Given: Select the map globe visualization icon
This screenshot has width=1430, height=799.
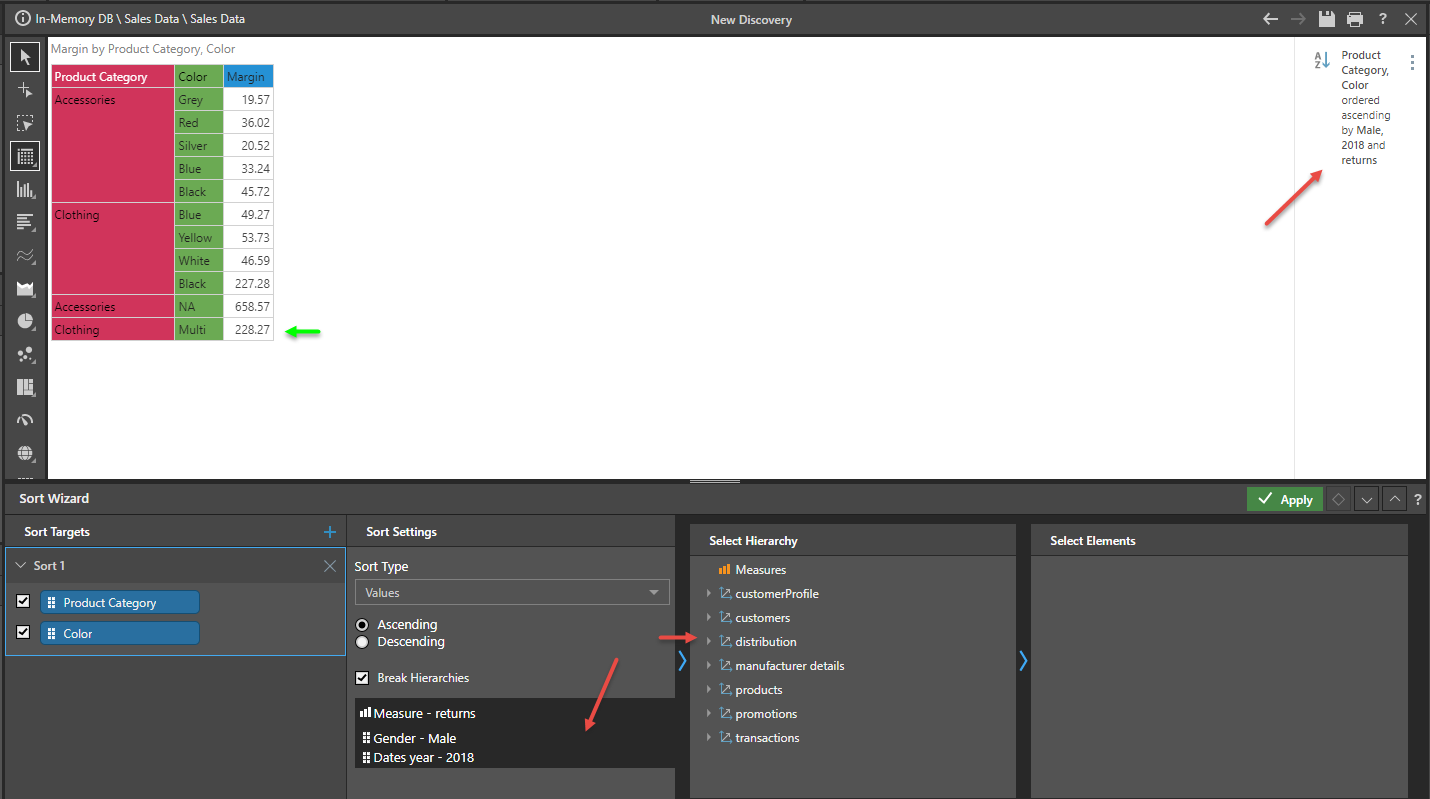Looking at the screenshot, I should click(25, 453).
